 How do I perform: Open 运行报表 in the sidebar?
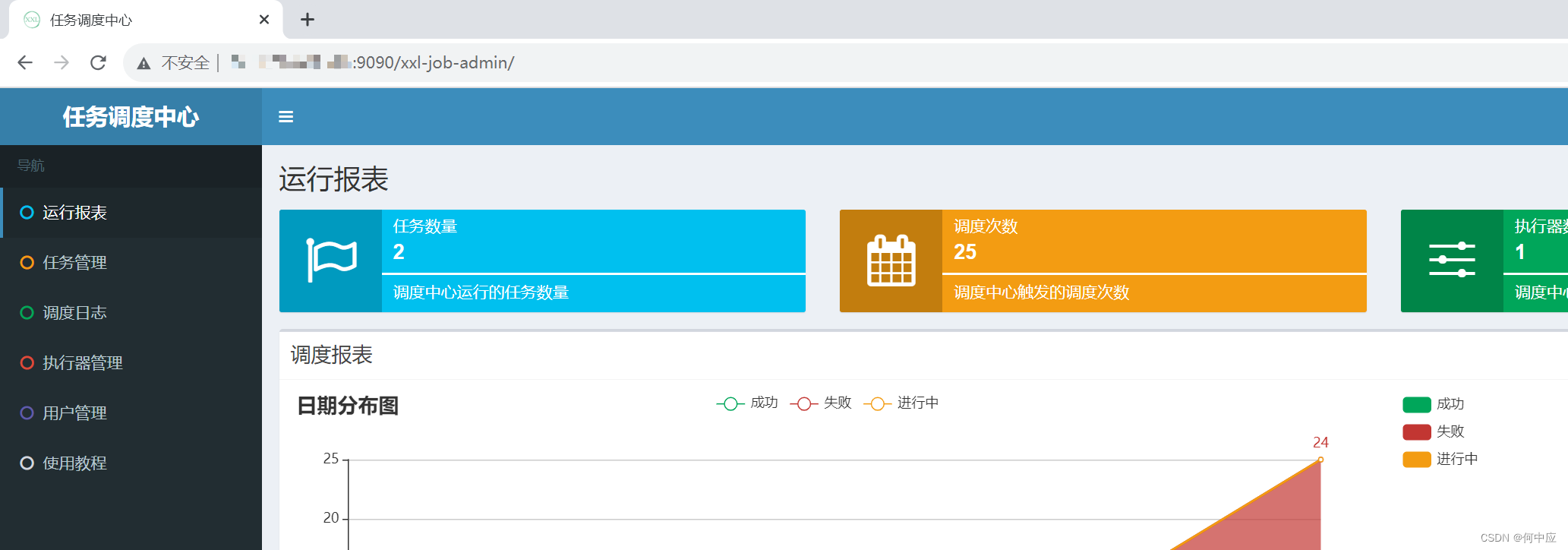(131, 213)
